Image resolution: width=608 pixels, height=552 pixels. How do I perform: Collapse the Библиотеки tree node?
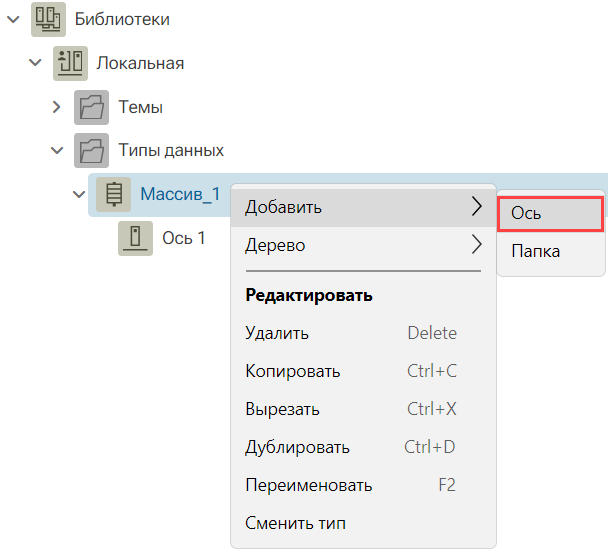click(14, 19)
